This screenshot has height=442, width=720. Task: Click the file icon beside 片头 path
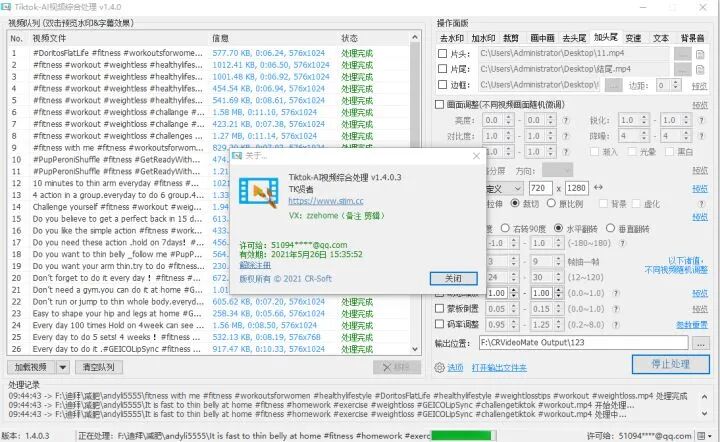(700, 54)
